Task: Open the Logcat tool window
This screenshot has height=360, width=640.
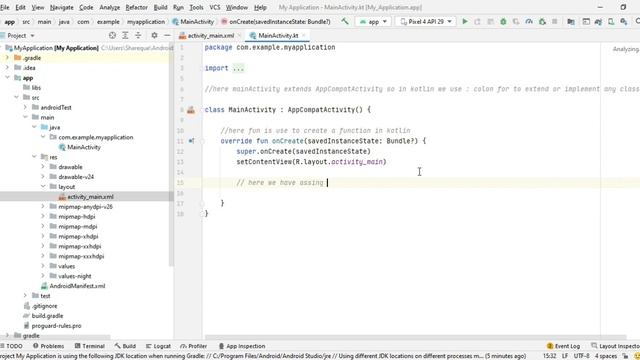Action: [158, 346]
